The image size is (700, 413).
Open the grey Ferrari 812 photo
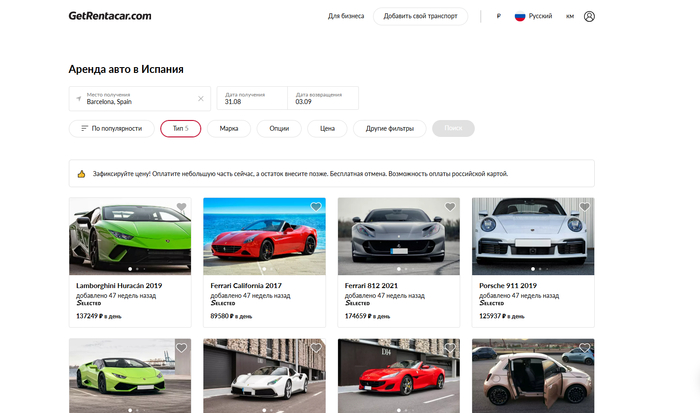click(399, 236)
